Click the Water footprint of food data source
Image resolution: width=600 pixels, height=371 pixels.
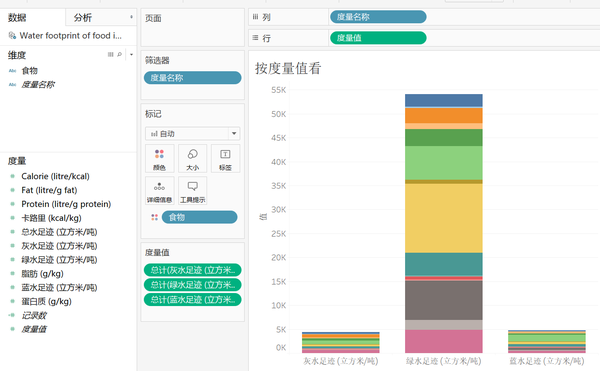point(71,36)
